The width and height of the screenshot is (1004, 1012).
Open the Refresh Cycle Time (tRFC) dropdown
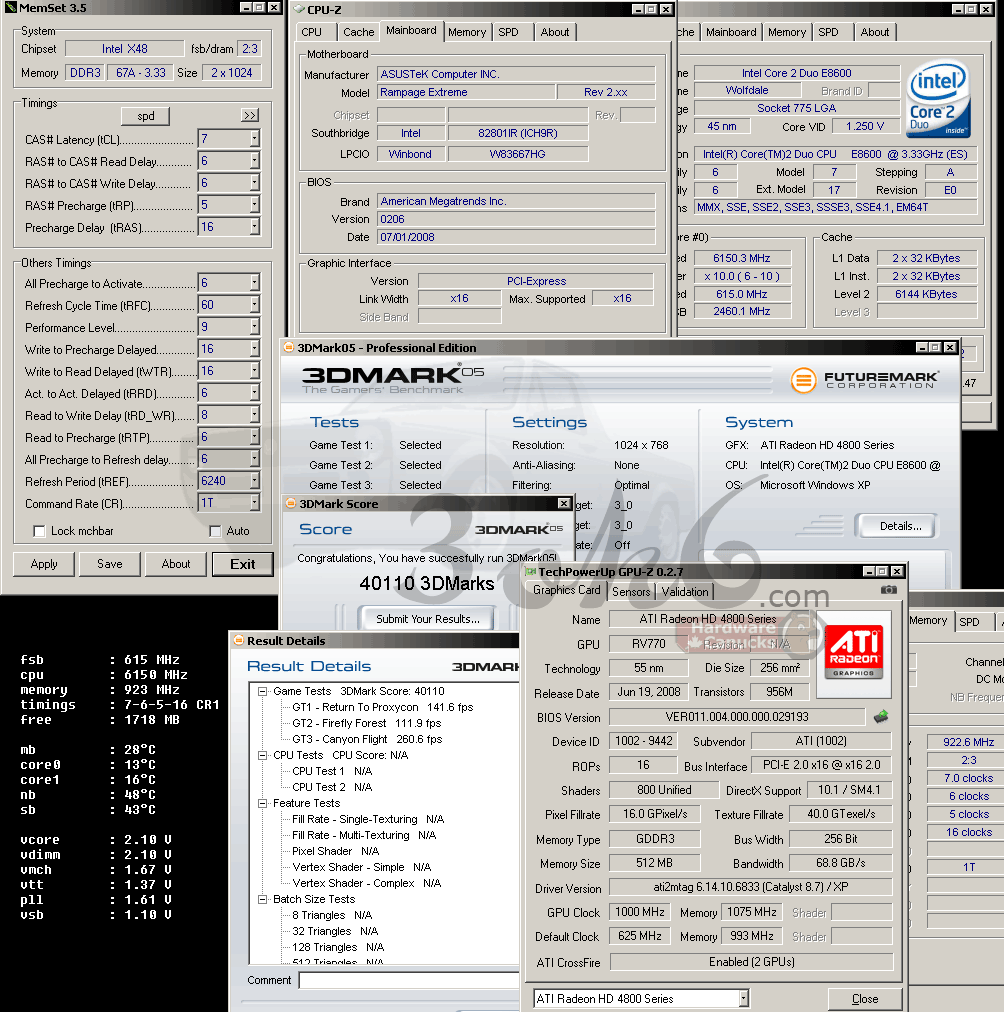click(x=254, y=305)
